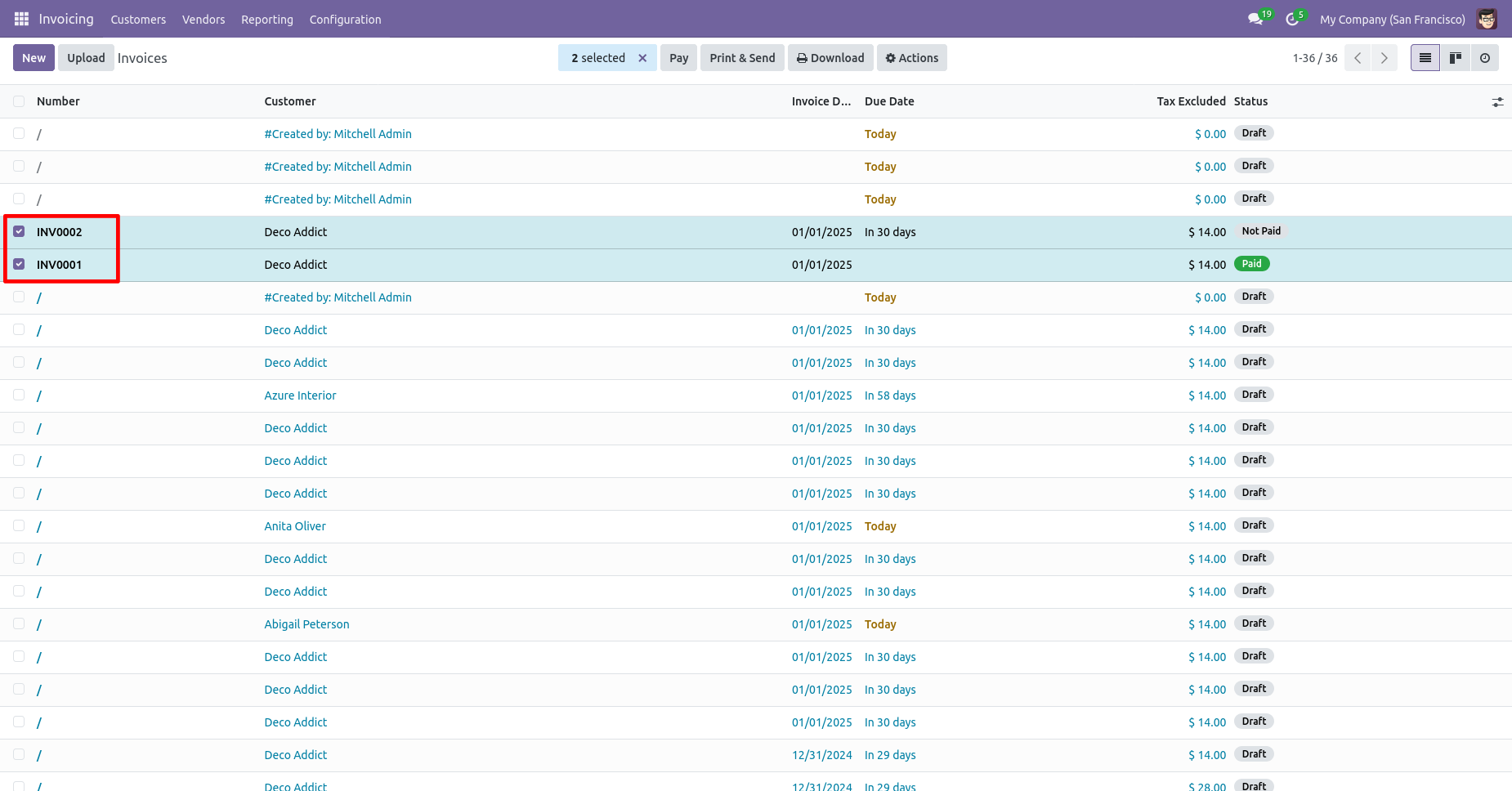Open the Vendors menu
Screen dimensions: 1512x791
tap(204, 20)
